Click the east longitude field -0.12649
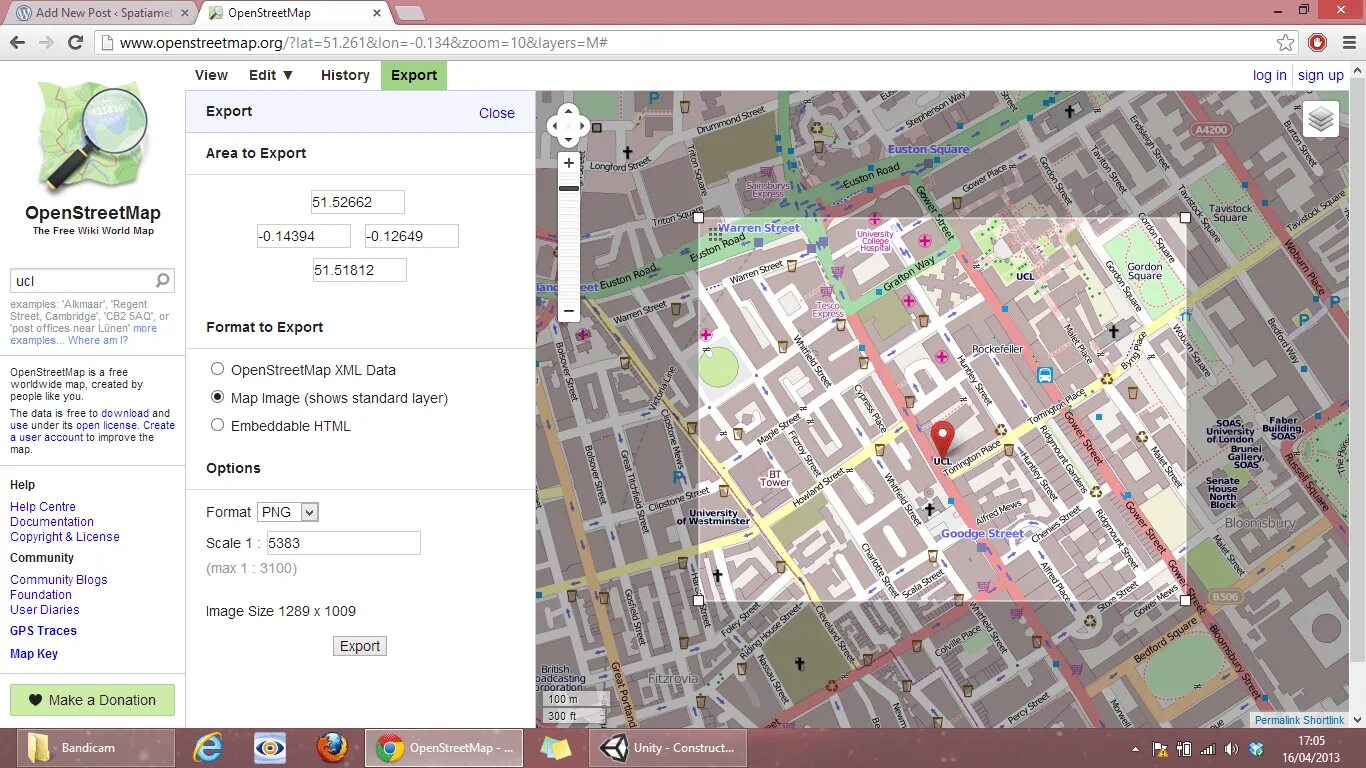 coord(412,236)
